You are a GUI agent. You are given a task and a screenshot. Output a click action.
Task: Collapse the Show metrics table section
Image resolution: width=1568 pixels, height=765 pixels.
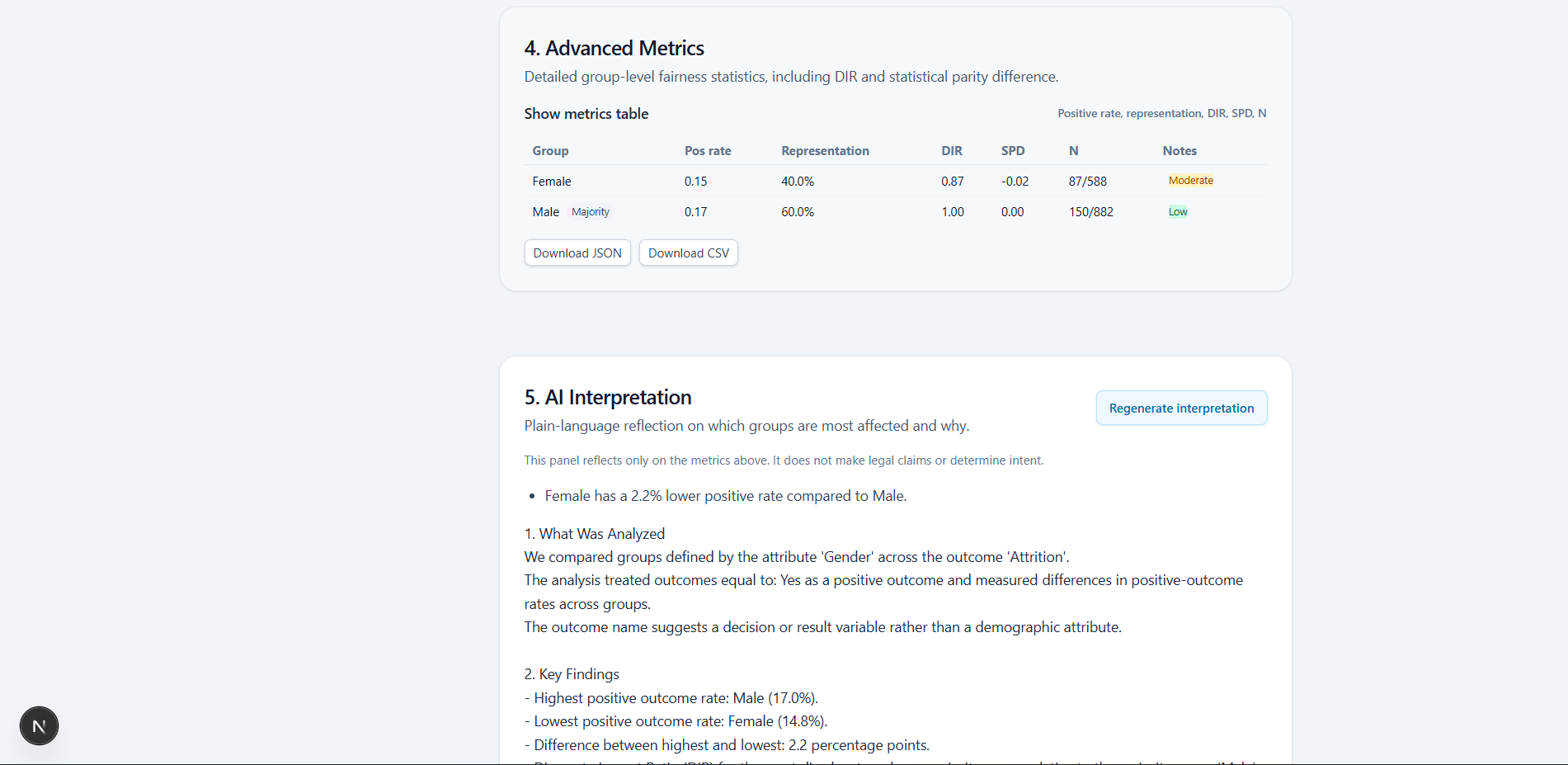tap(586, 114)
